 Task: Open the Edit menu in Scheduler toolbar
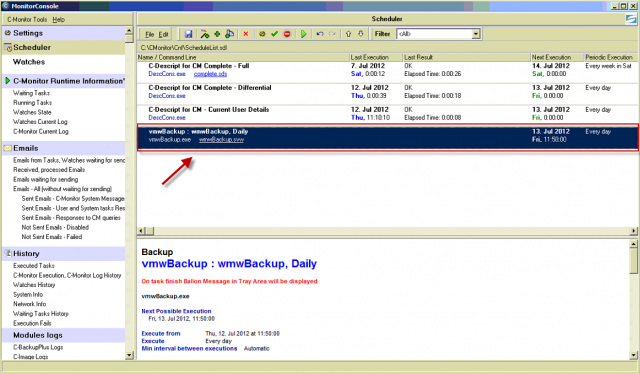point(163,34)
